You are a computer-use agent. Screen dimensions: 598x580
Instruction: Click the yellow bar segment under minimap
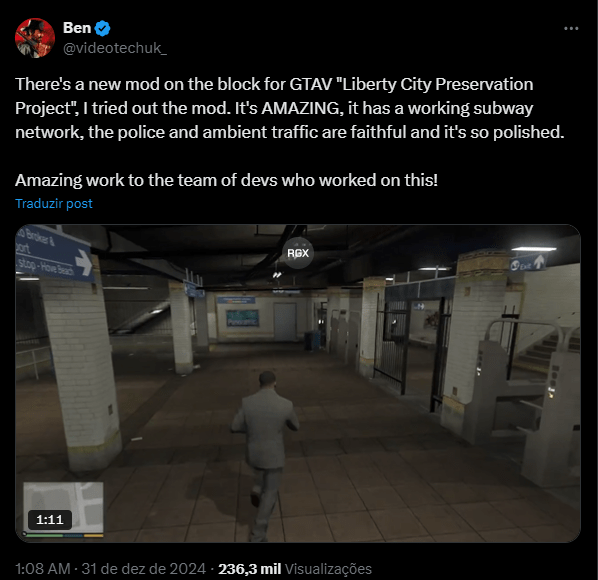point(93,536)
